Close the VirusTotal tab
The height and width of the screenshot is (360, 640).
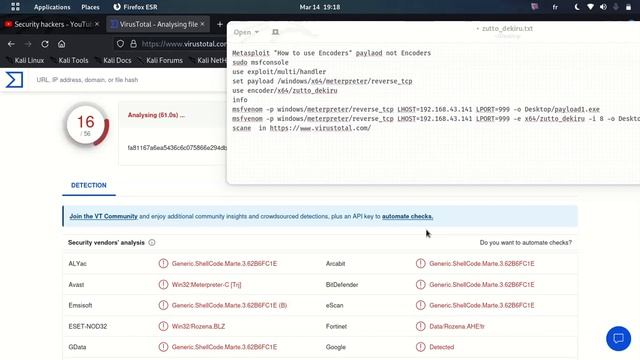[202, 24]
